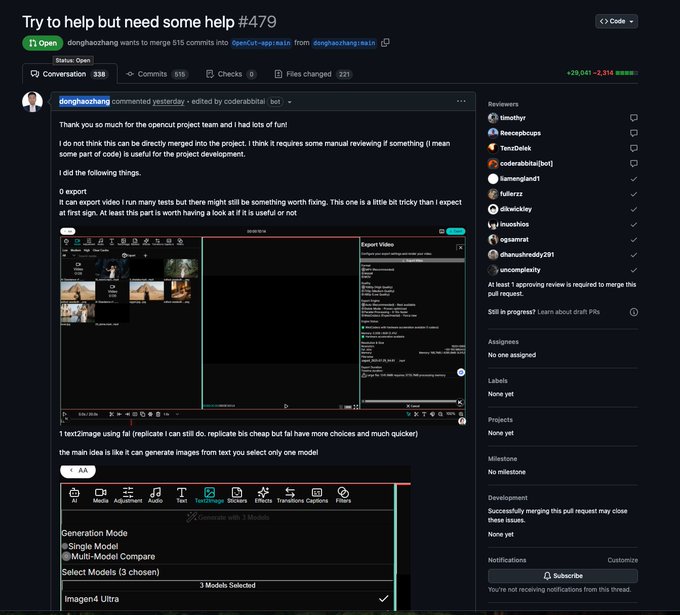
Task: Open the Code dropdown button
Action: point(616,21)
